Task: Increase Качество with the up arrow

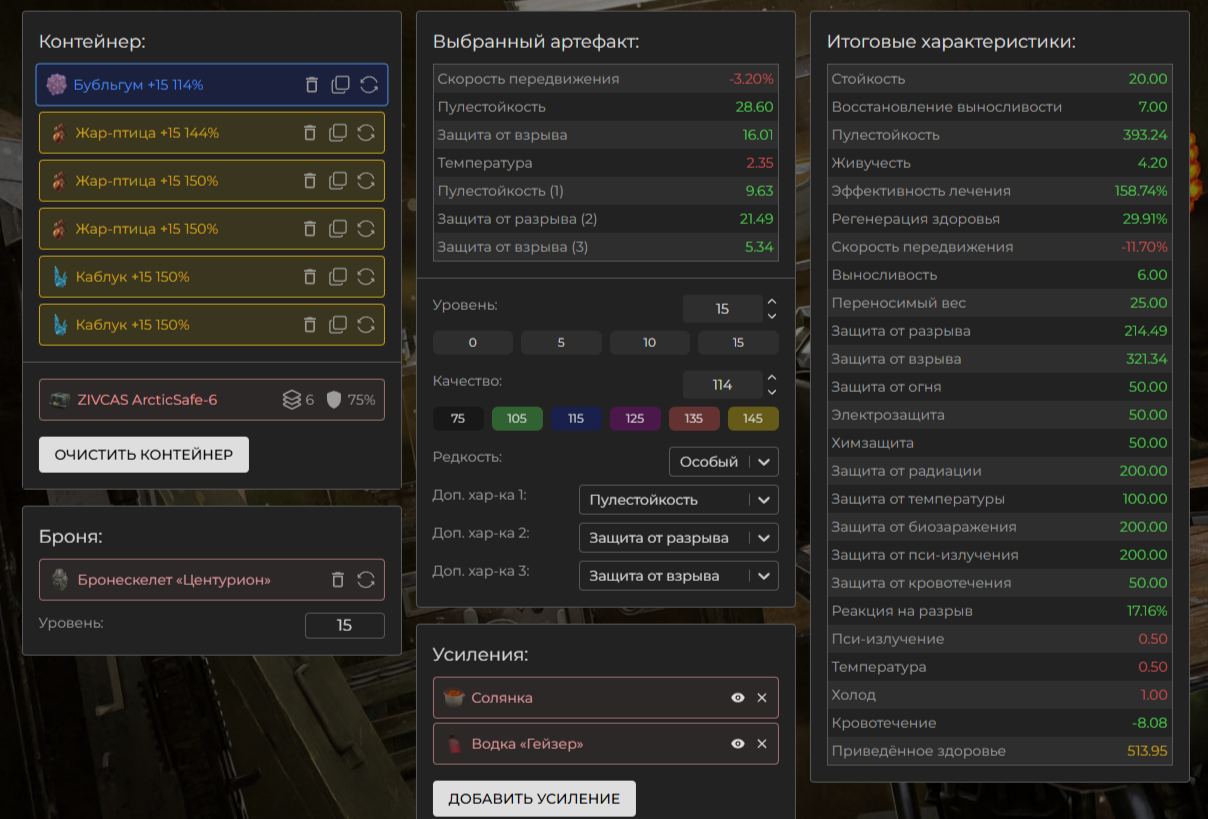Action: click(771, 377)
